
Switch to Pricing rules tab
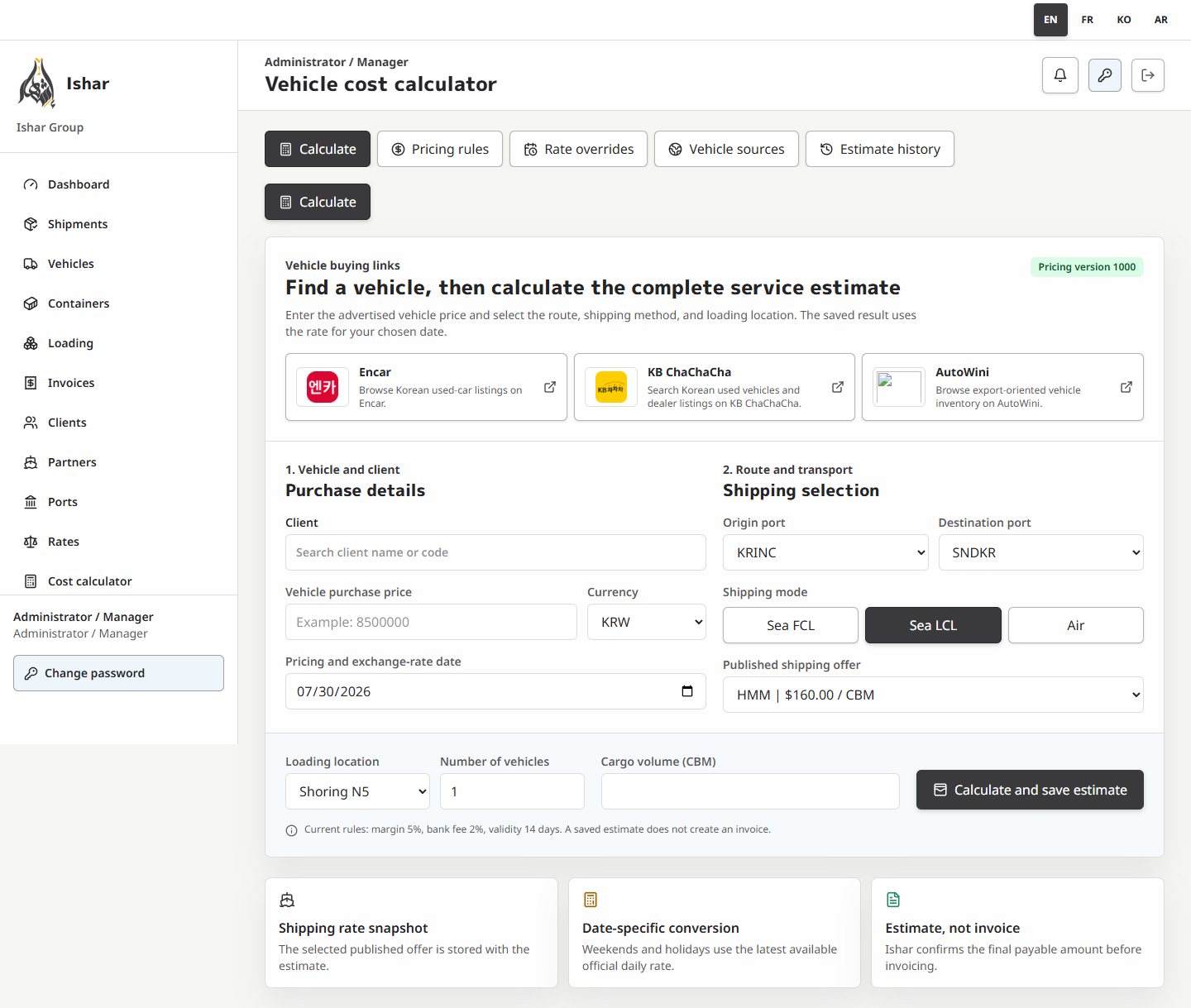(x=440, y=149)
